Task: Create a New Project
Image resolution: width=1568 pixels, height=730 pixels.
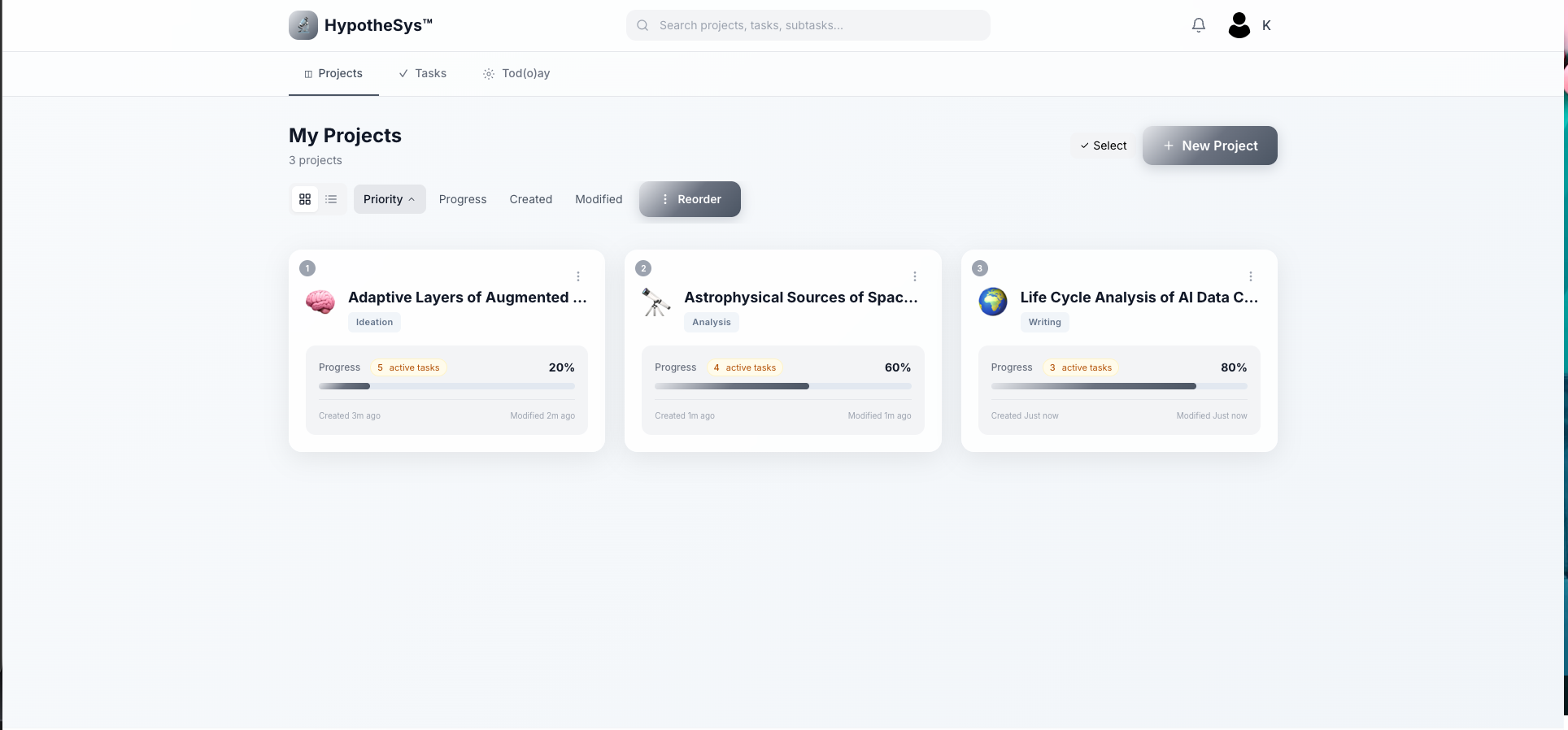Action: point(1210,146)
